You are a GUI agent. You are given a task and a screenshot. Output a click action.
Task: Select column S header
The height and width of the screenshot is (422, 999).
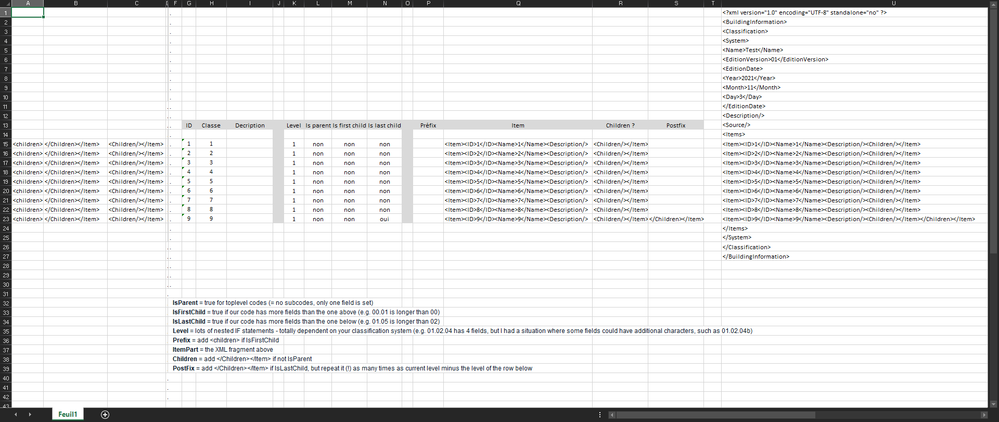pos(676,3)
